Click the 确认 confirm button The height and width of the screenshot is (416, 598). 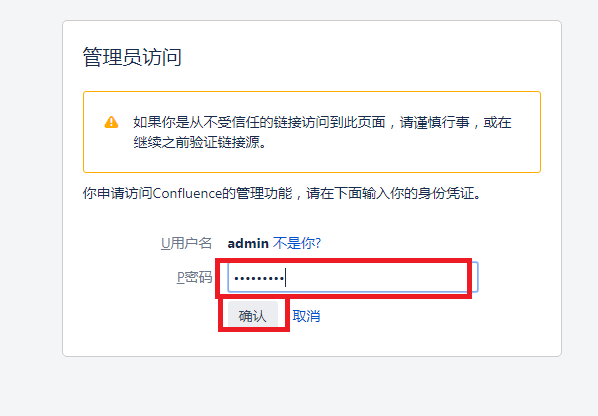pos(252,316)
